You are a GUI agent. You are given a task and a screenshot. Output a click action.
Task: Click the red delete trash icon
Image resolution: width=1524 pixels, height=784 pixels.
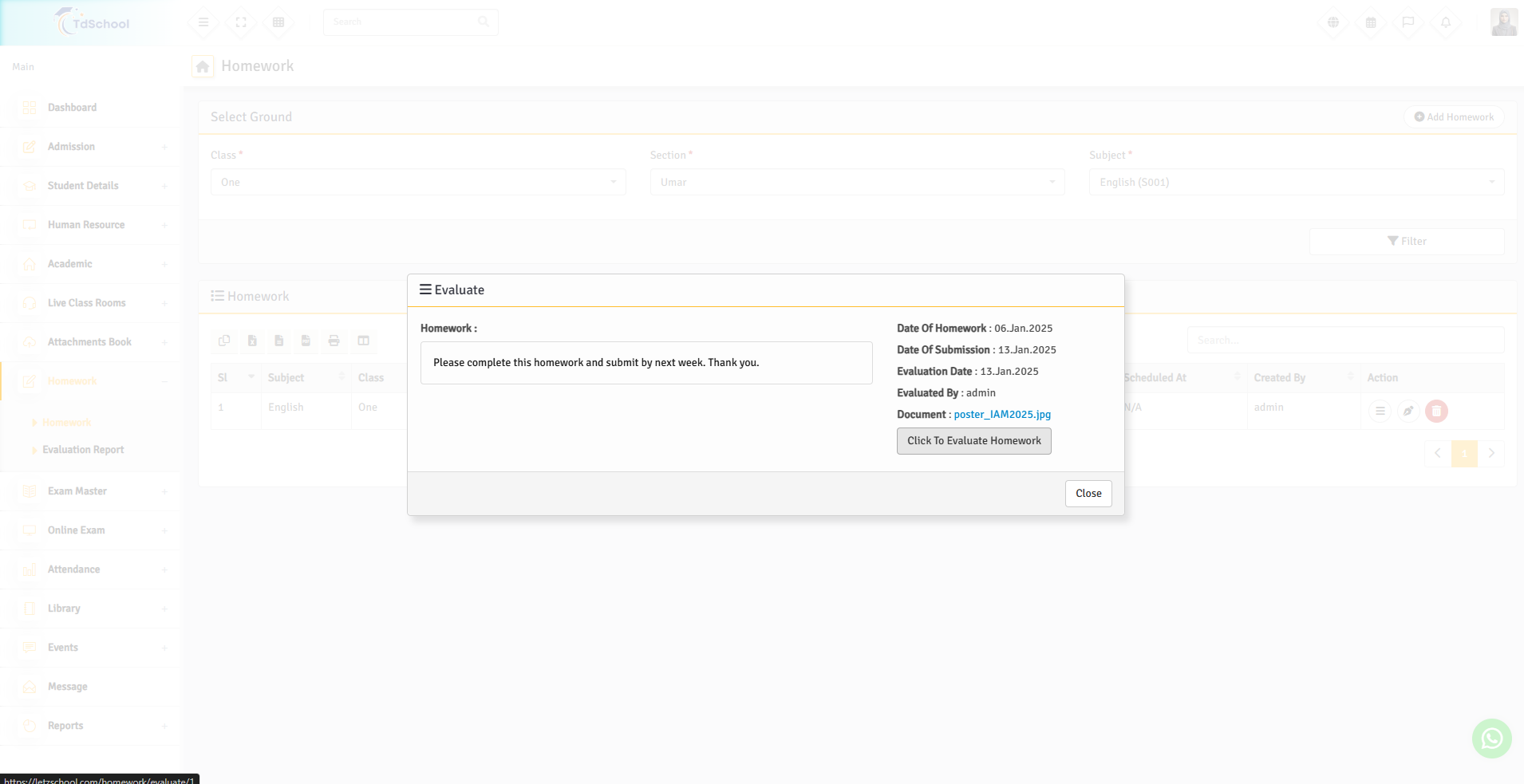coord(1436,411)
